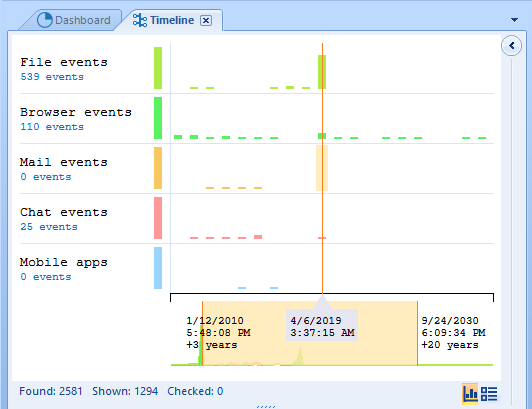Click the highlighted Mail events timeline cell

click(322, 168)
